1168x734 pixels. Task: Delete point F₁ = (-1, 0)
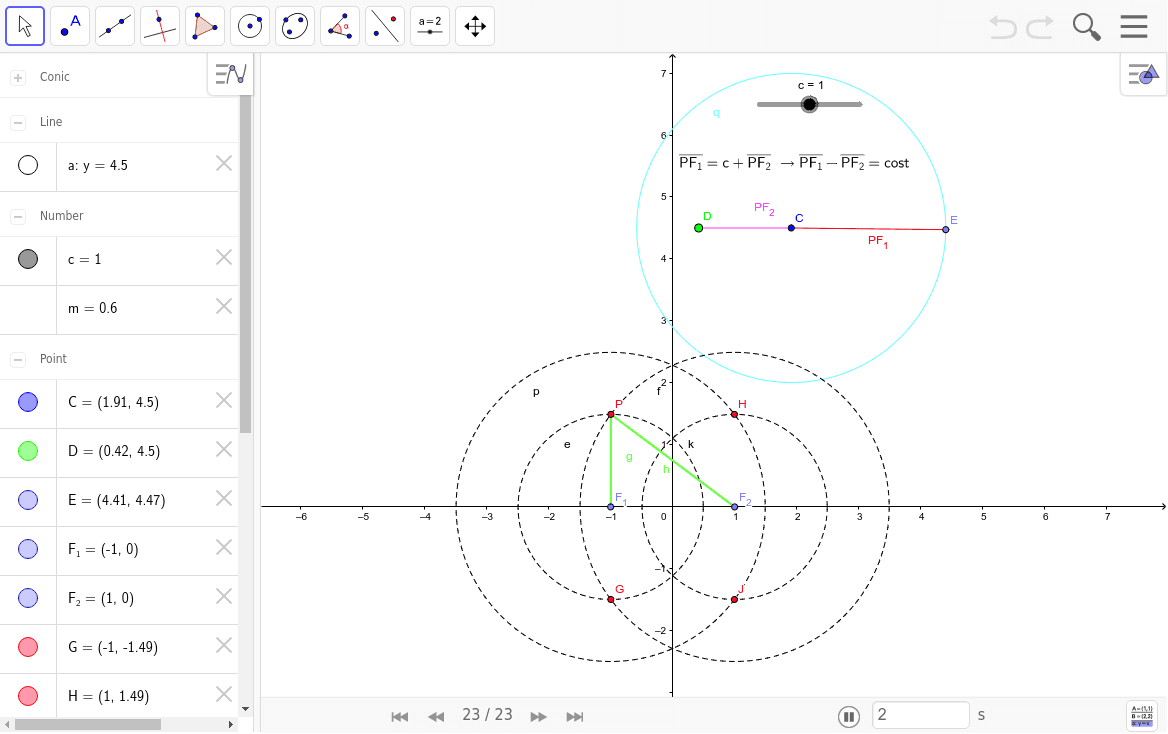pos(223,548)
